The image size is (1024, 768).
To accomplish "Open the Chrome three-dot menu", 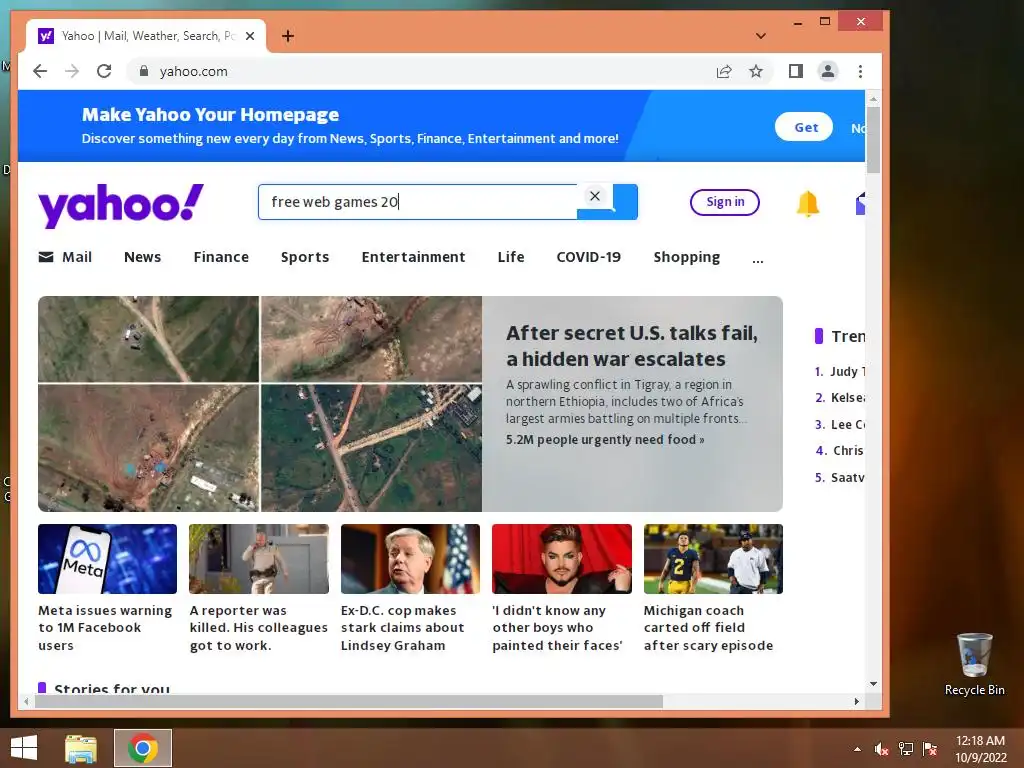I will click(860, 71).
